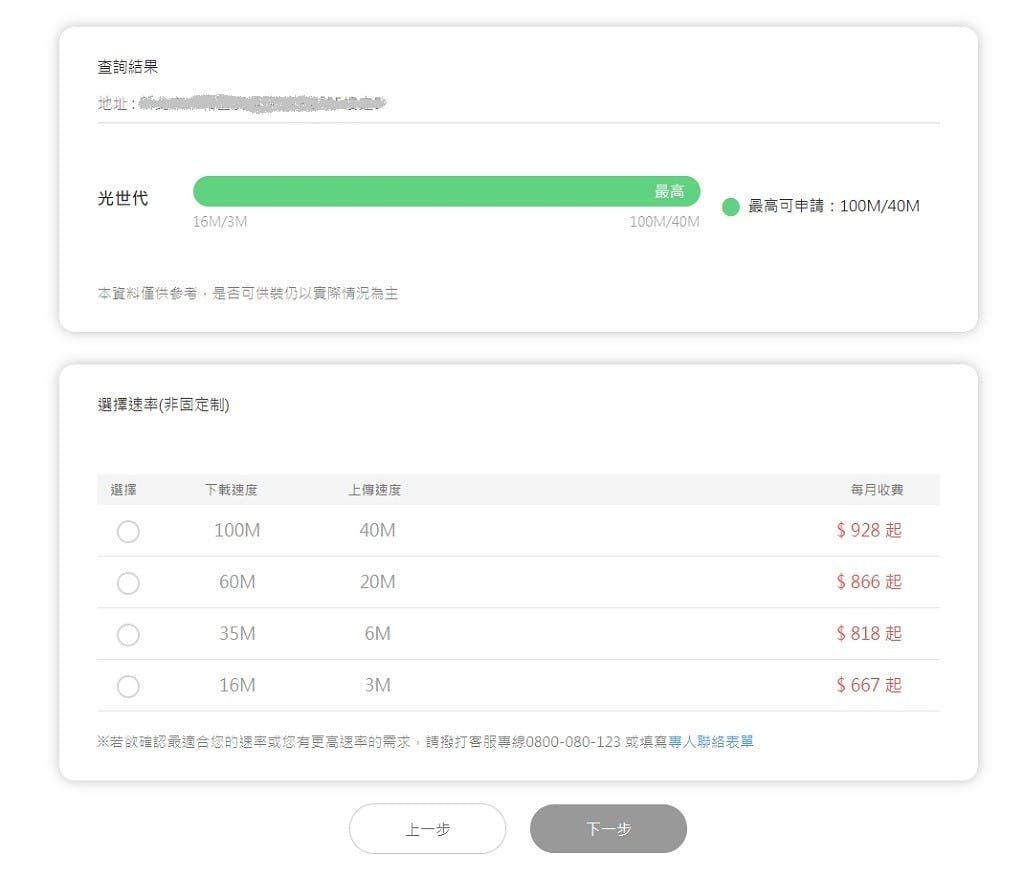Pick the 35M/6M speed radio option
Image resolution: width=1024 pixels, height=877 pixels.
click(128, 634)
